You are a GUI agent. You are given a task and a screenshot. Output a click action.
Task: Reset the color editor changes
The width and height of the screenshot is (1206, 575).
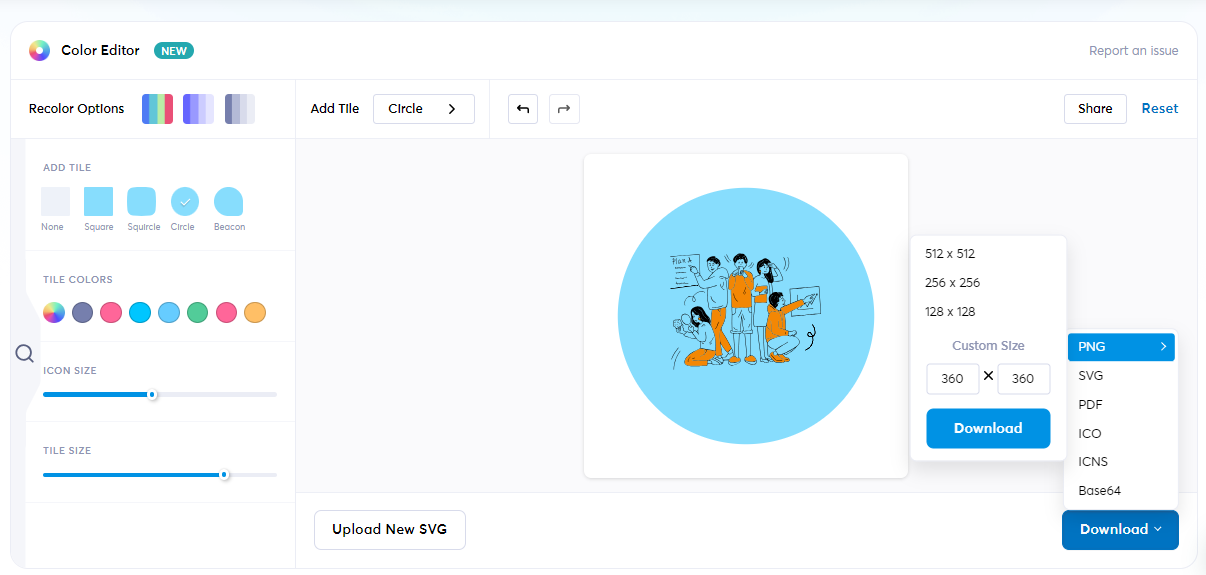coord(1160,109)
